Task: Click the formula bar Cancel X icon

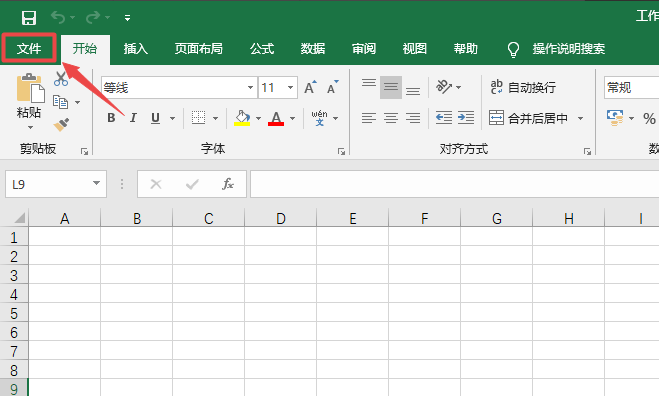Action: point(156,184)
